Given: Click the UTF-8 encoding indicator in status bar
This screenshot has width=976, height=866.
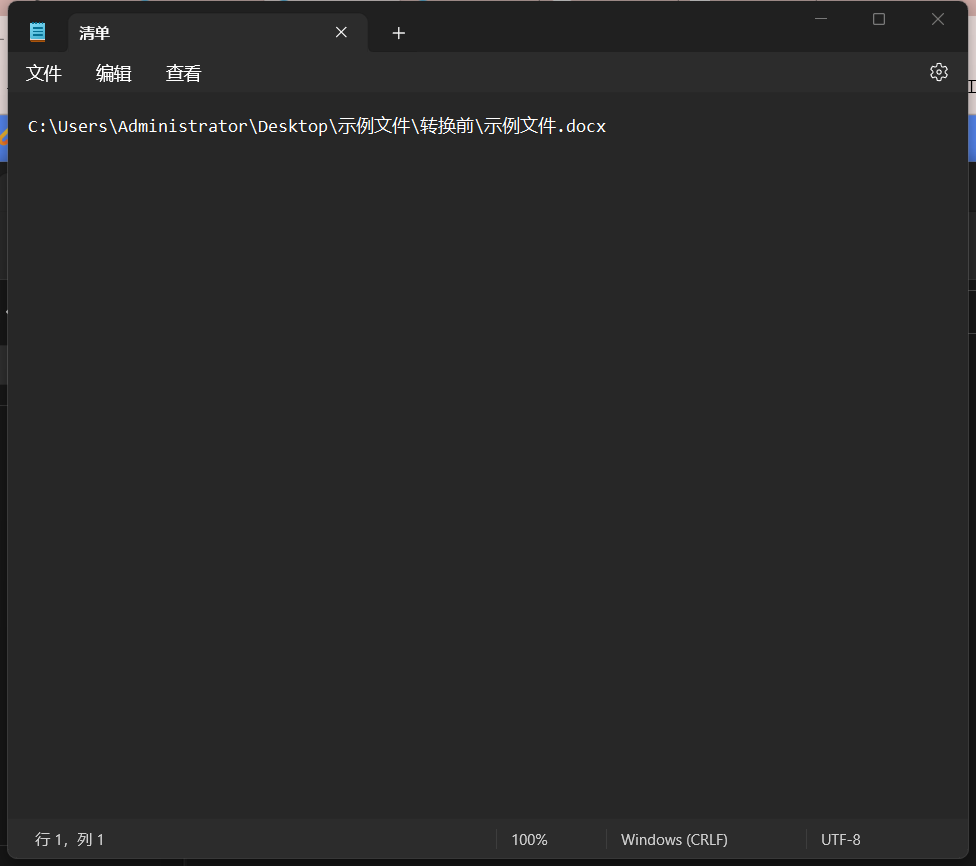Looking at the screenshot, I should (x=840, y=839).
